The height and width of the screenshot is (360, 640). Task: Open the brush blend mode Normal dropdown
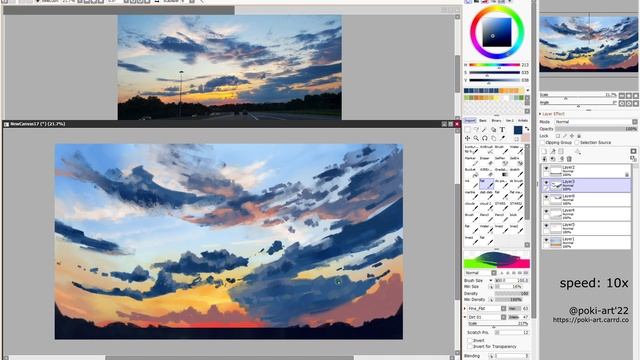click(x=494, y=273)
